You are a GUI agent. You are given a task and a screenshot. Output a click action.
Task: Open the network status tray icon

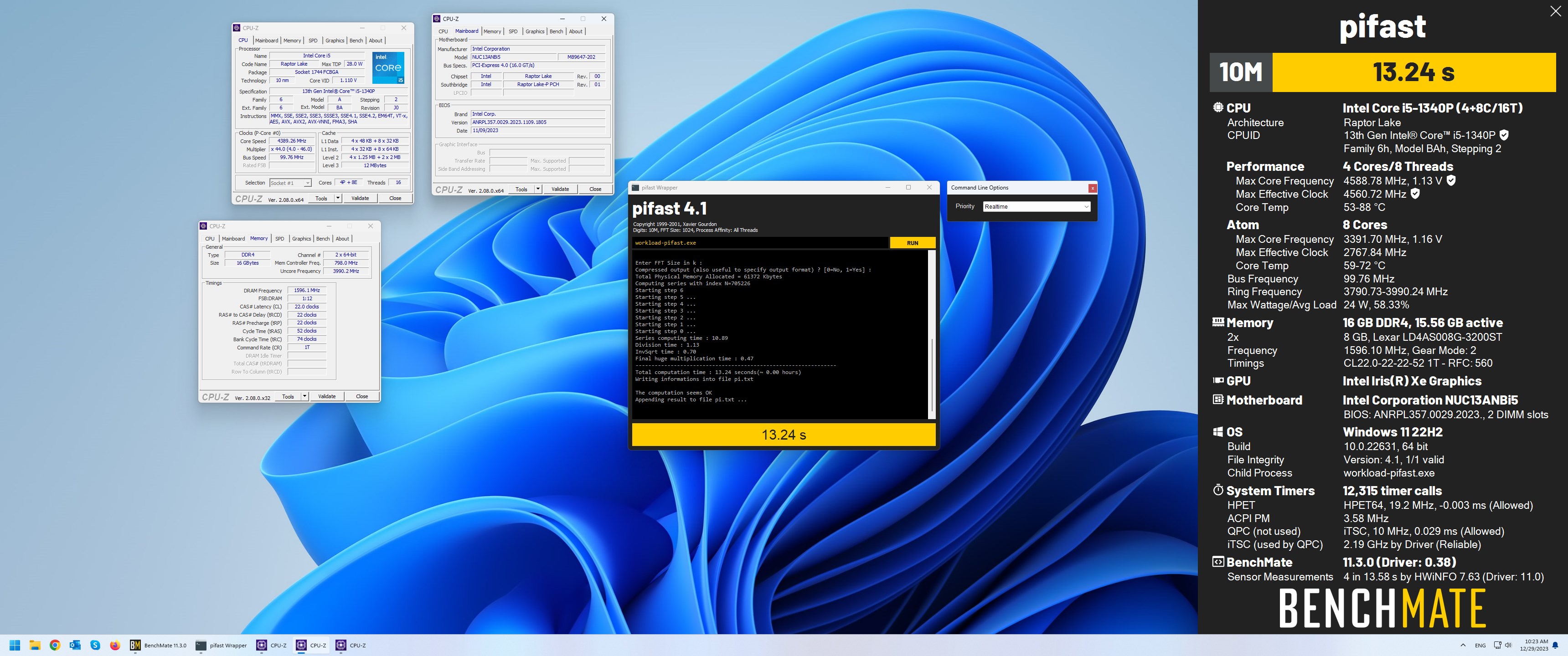[1497, 645]
